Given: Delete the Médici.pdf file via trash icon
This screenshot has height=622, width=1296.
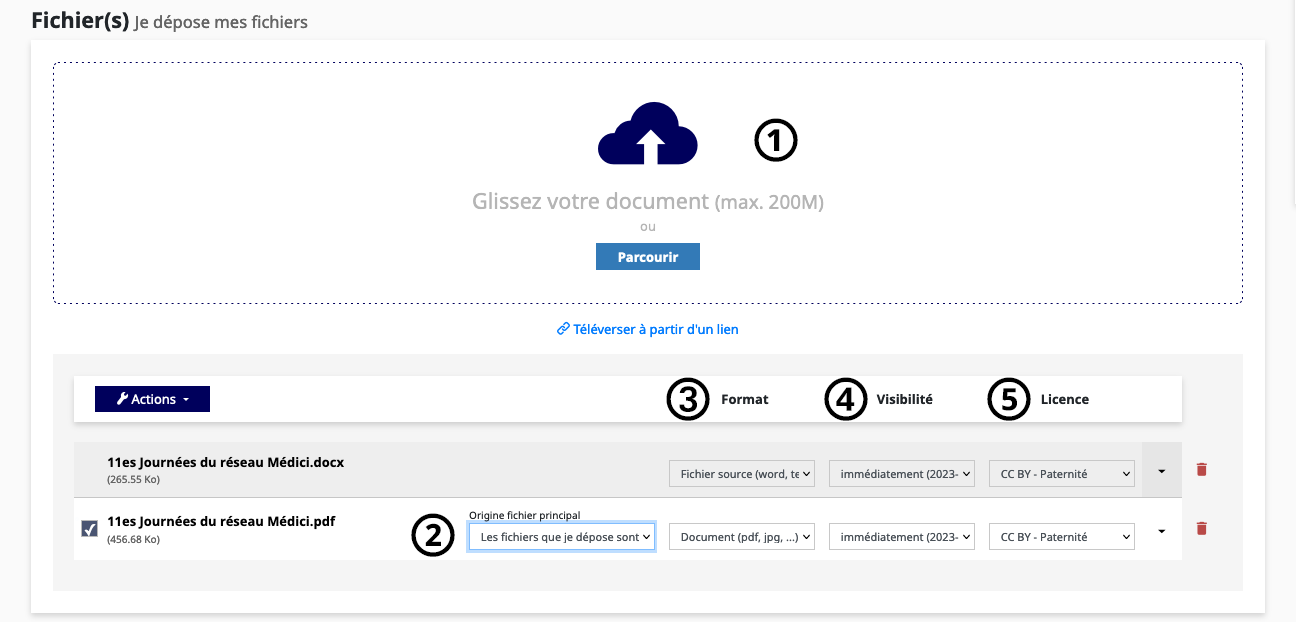Looking at the screenshot, I should (x=1202, y=528).
